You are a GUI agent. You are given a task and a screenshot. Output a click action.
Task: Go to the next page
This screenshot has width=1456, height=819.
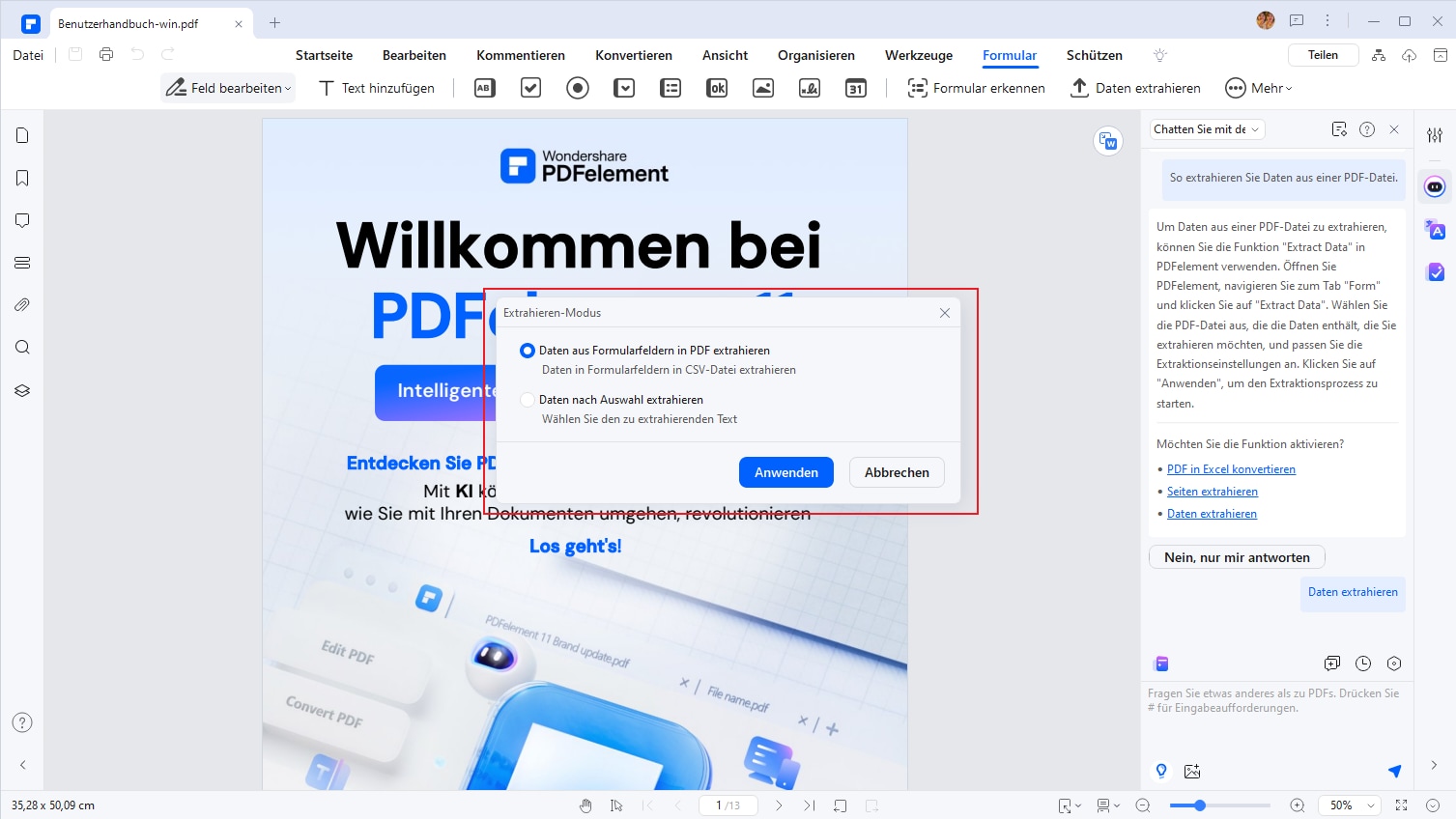click(x=779, y=805)
